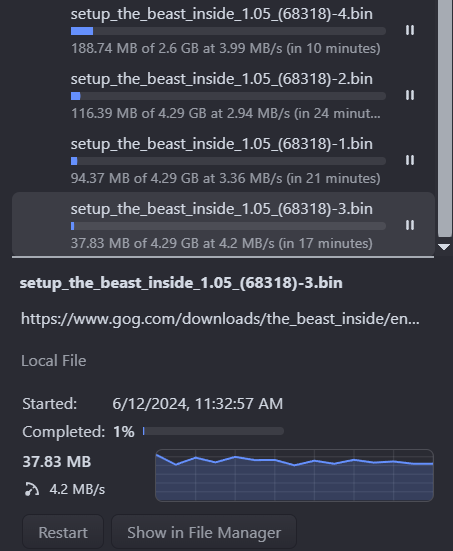This screenshot has height=551, width=453.
Task: Pause the -4.bin download
Action: (410, 30)
